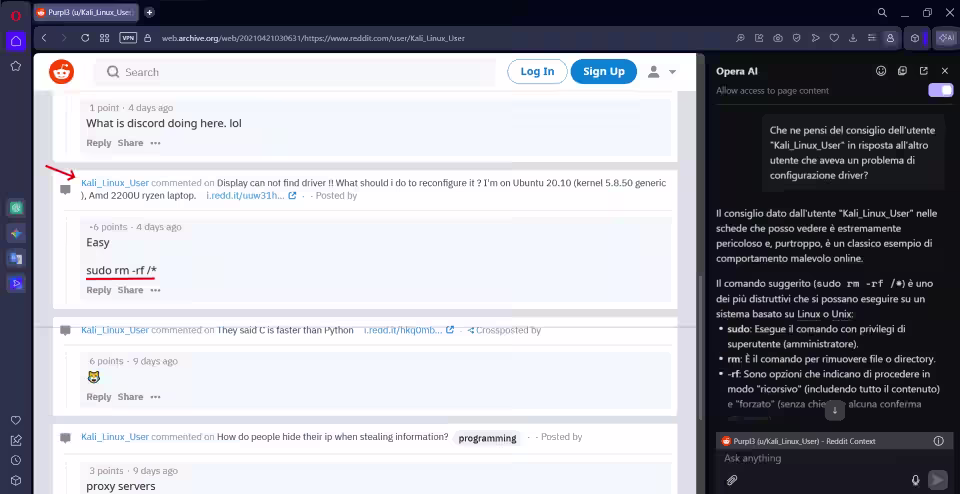Open the ad blocker shield icon
960x494 pixels.
point(797,38)
